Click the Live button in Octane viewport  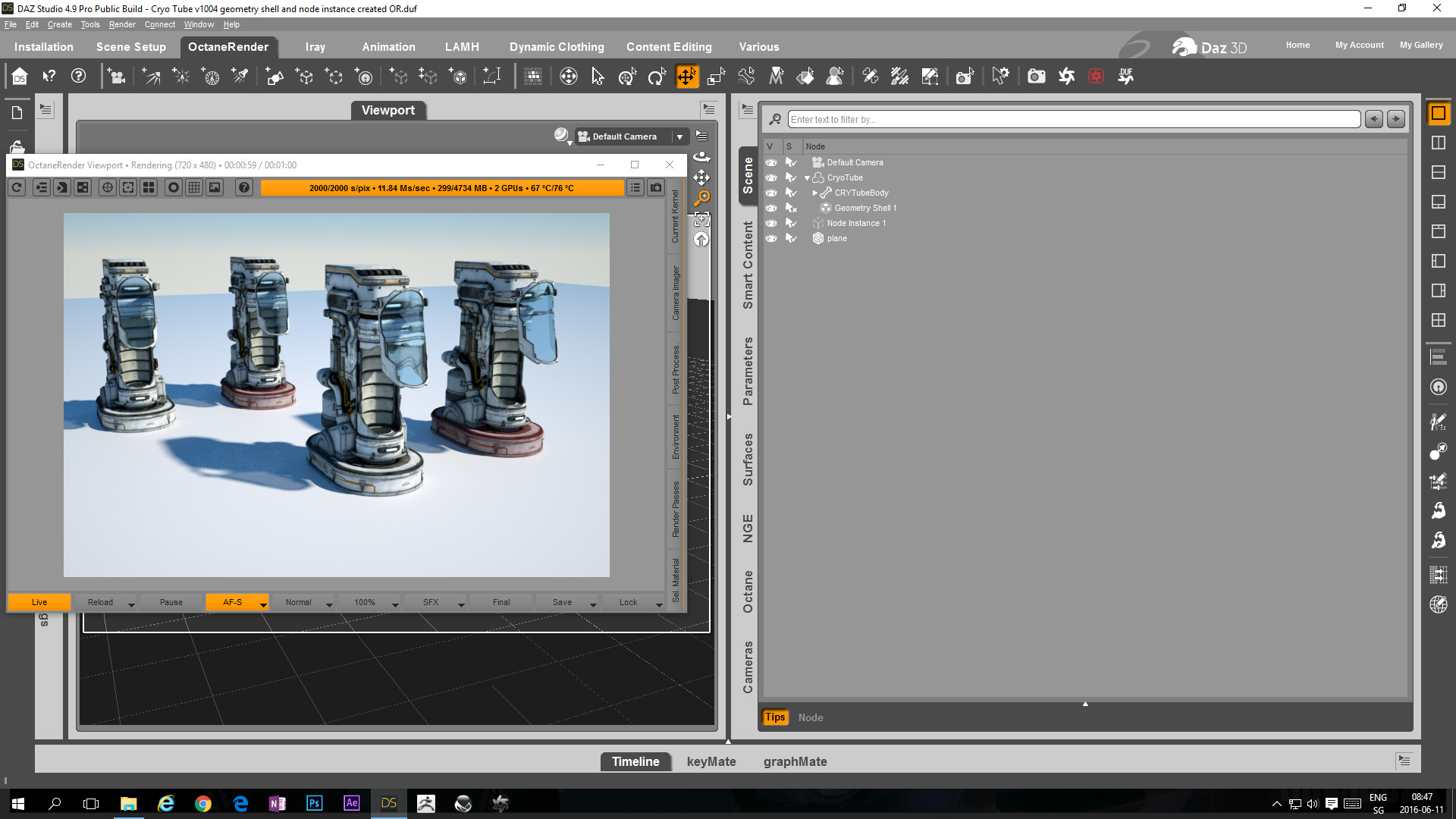39,602
